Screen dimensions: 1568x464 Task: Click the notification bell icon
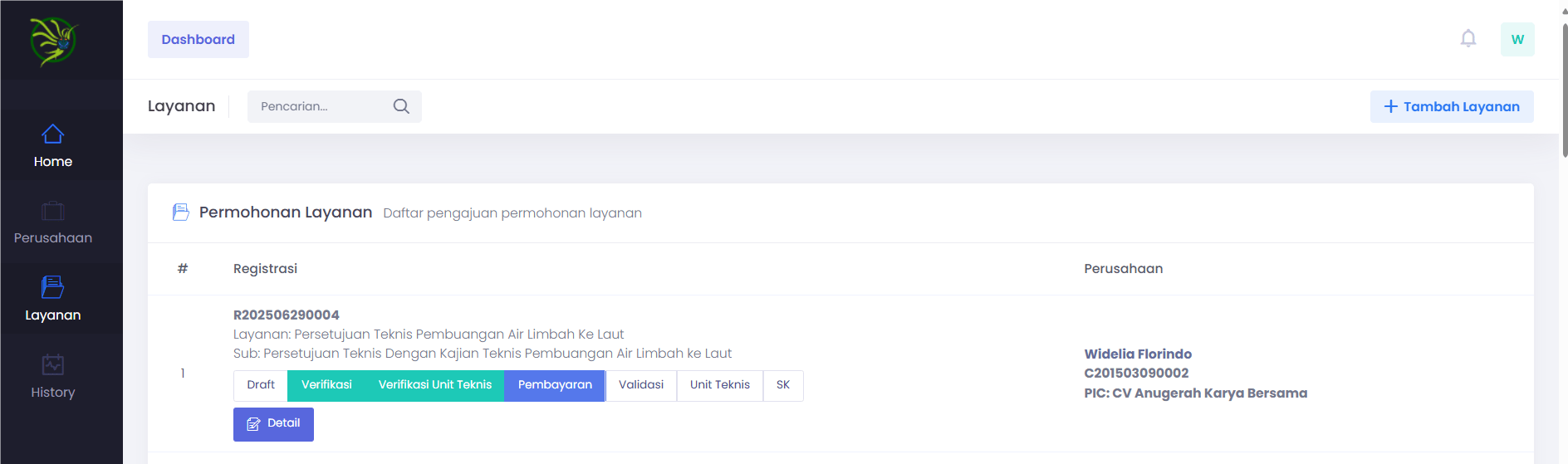[1468, 39]
